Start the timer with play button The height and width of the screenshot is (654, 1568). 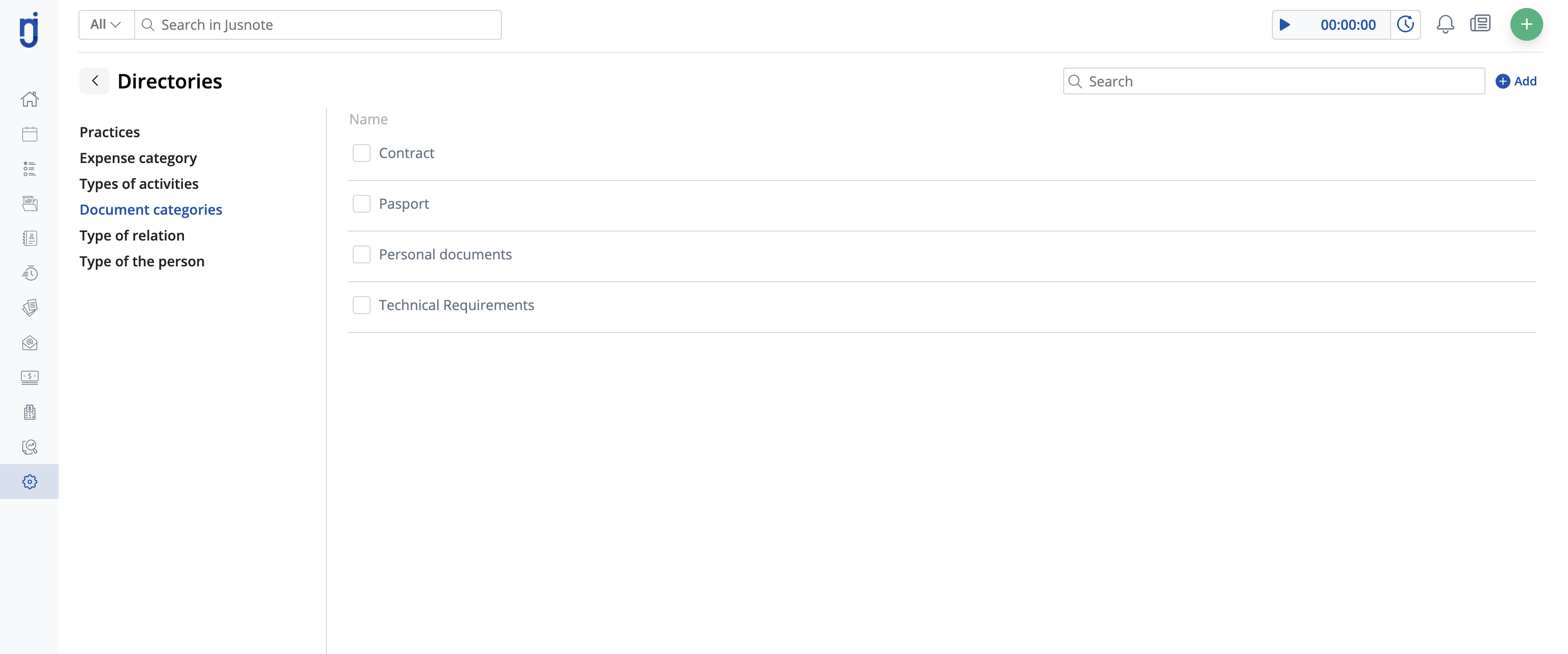click(1285, 25)
